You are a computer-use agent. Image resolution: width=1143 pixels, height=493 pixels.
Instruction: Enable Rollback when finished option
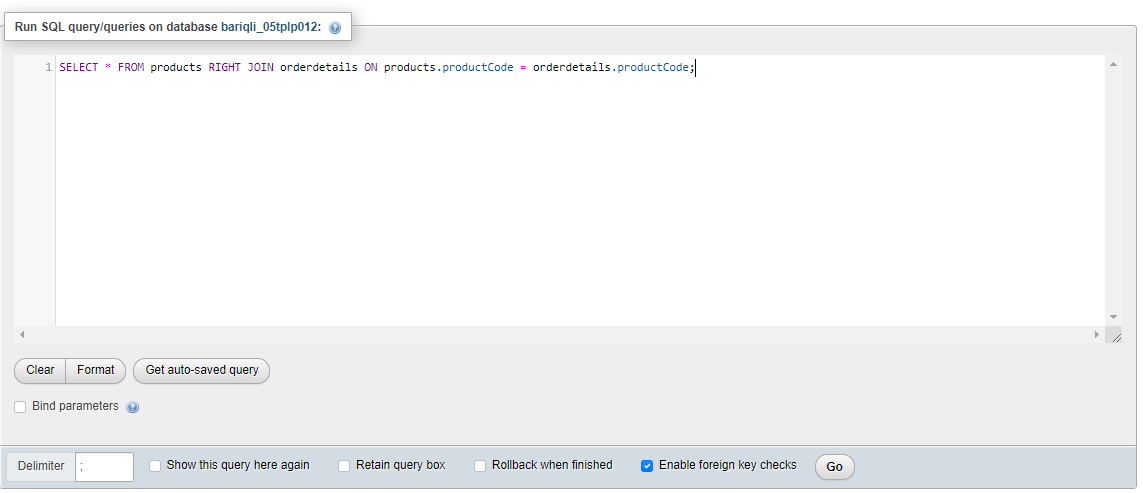[x=480, y=466]
